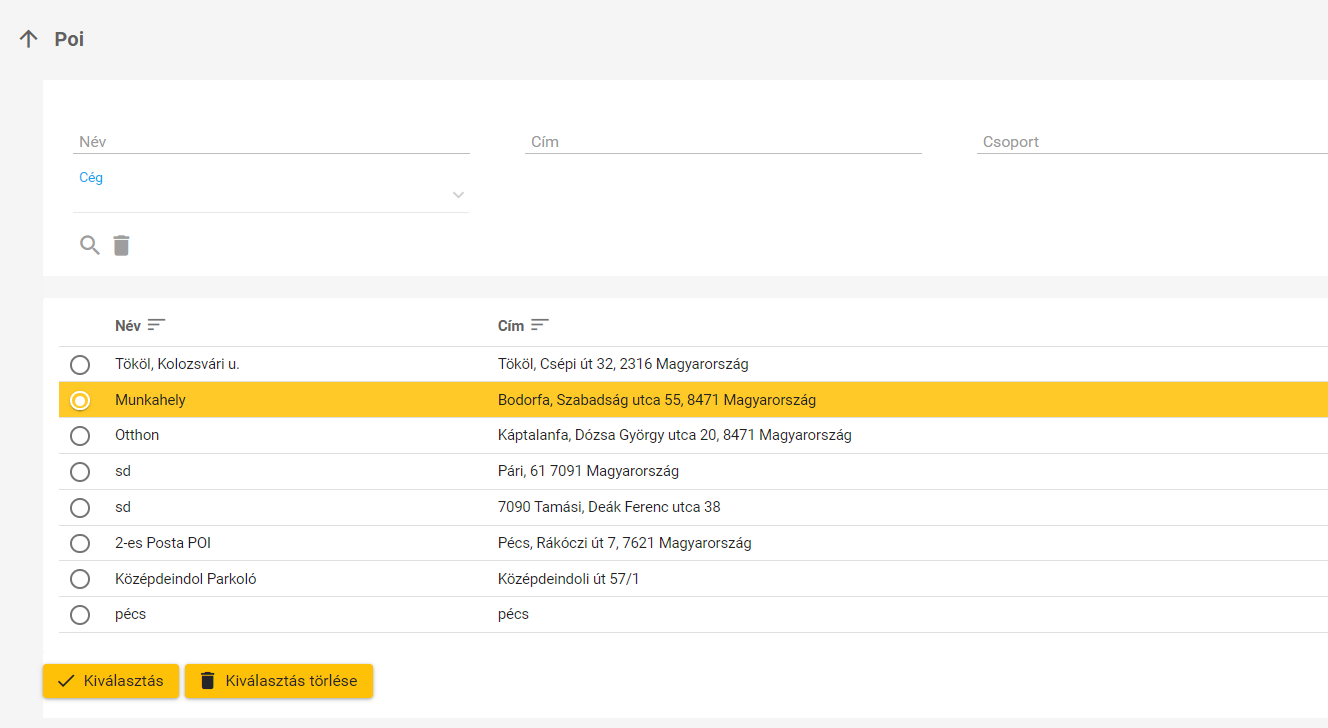Choose the Középdeindol Parkoló radio button

(80, 579)
